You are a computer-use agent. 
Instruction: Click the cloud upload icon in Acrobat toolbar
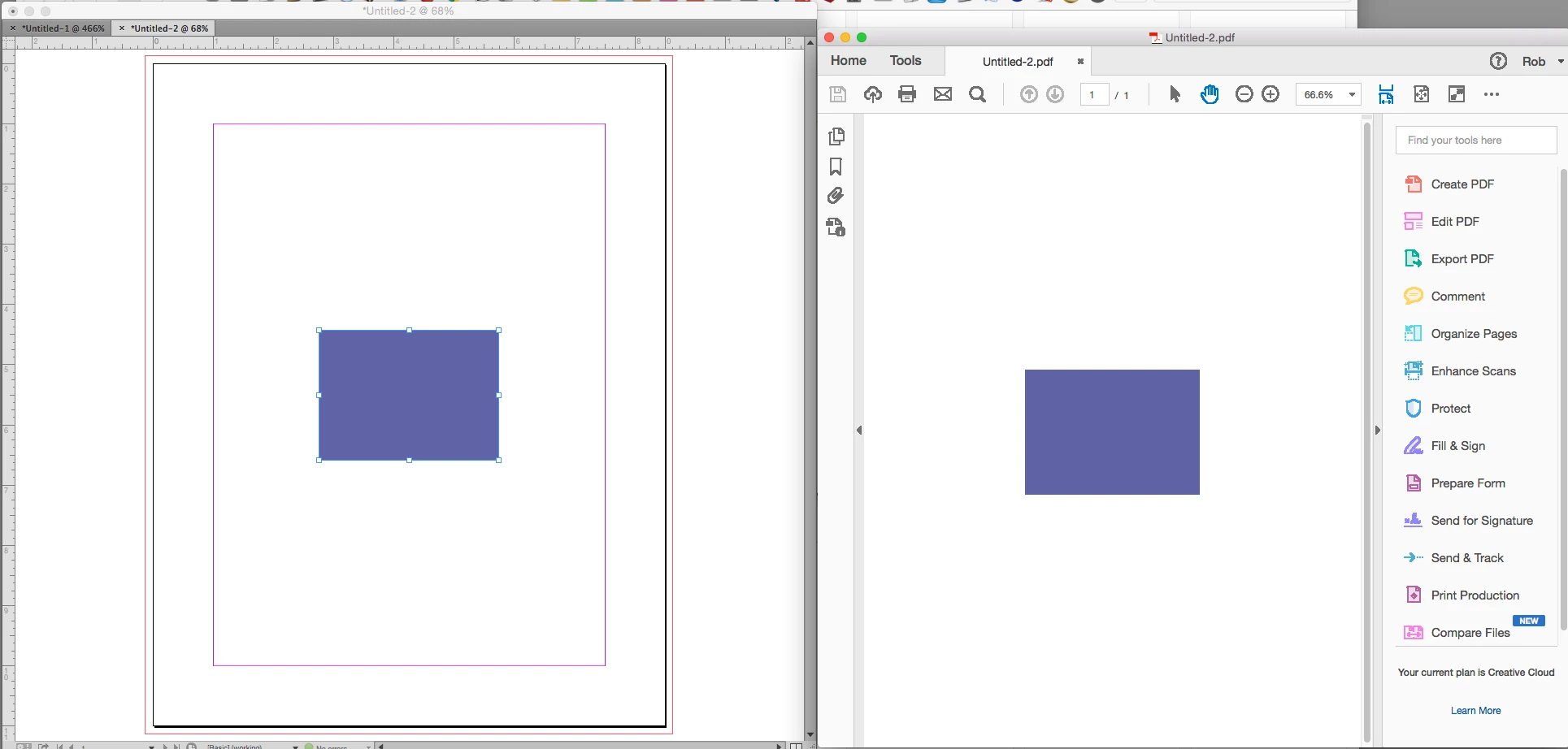873,94
